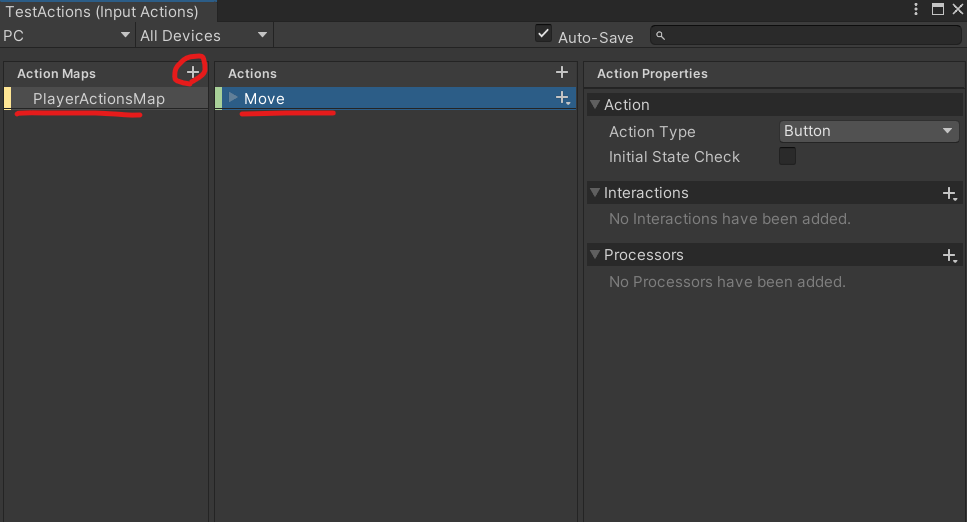Click the search magnifier icon

point(660,36)
